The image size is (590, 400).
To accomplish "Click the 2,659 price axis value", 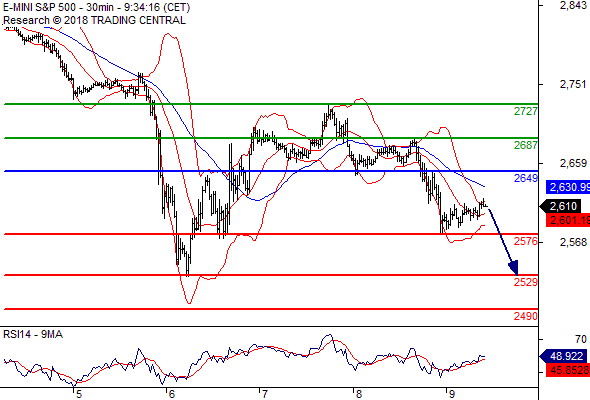I will [x=573, y=163].
